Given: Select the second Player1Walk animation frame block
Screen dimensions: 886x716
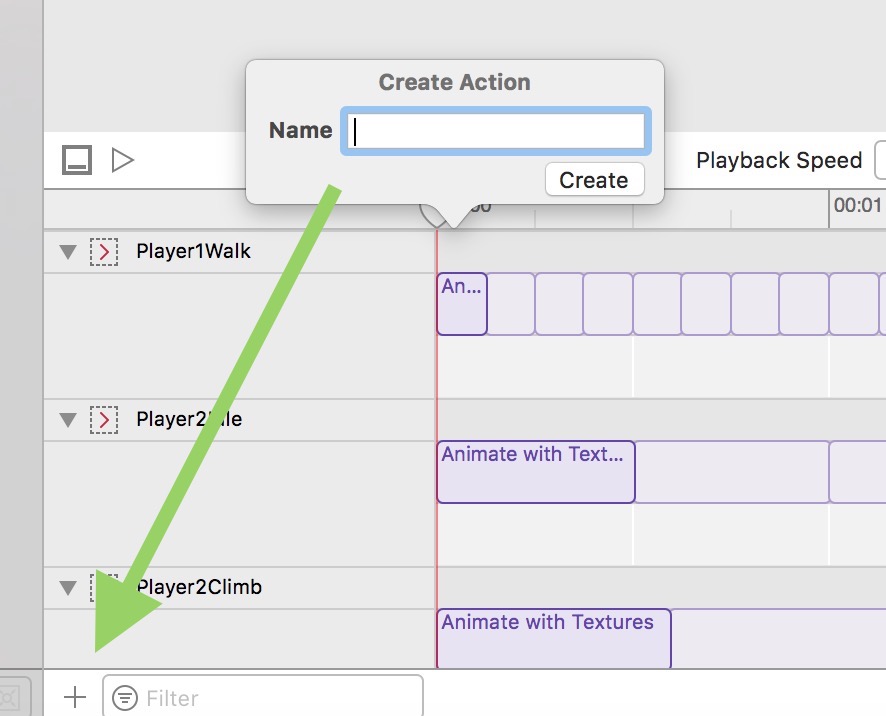Looking at the screenshot, I should [511, 304].
